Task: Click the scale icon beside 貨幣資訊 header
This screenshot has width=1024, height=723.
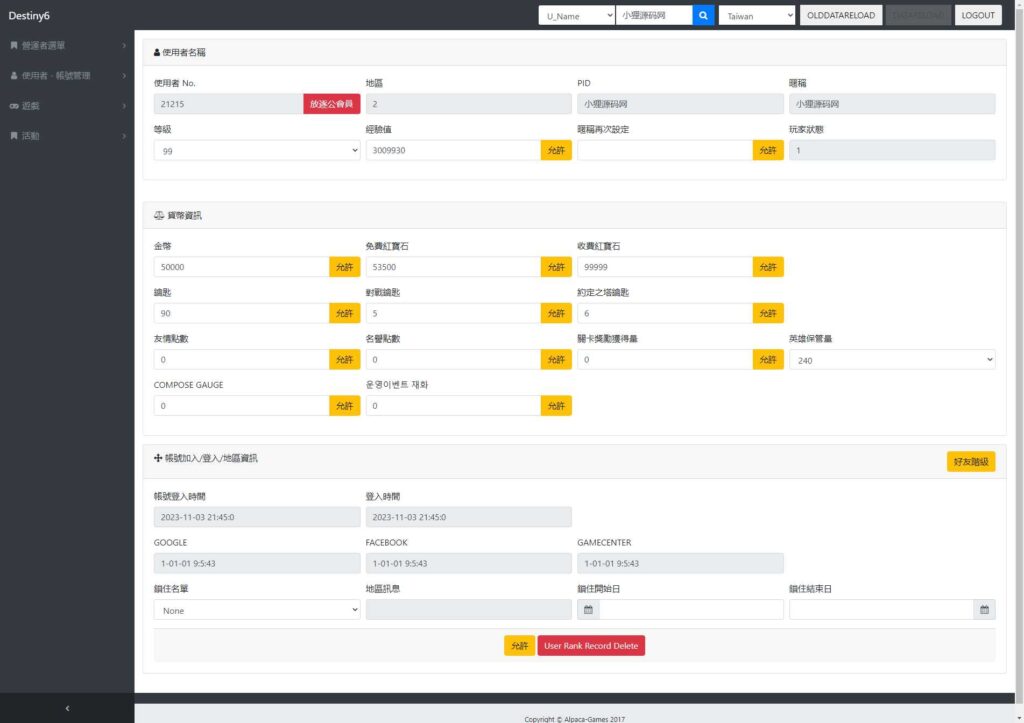Action: click(x=158, y=215)
